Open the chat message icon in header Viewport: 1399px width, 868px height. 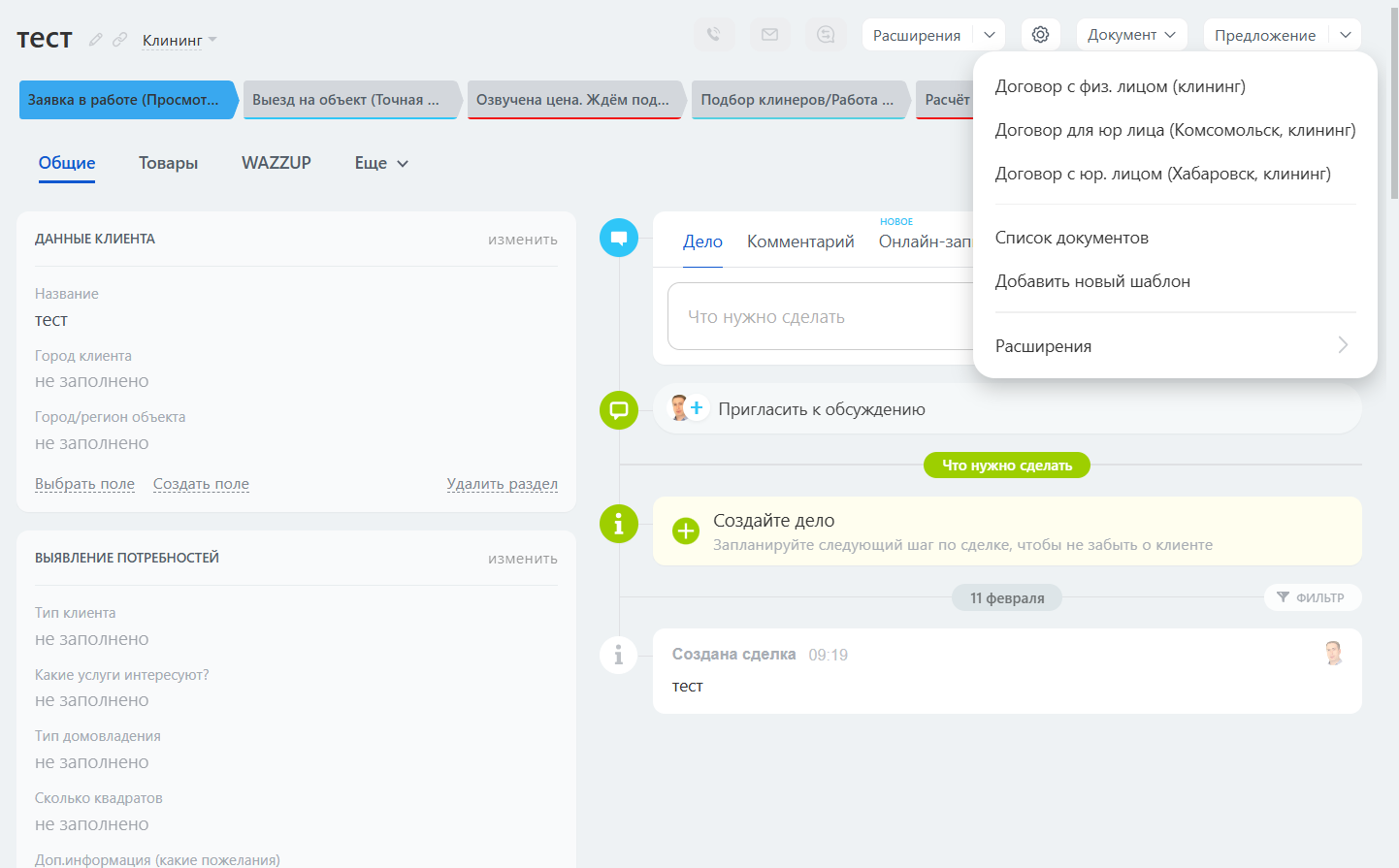click(826, 35)
